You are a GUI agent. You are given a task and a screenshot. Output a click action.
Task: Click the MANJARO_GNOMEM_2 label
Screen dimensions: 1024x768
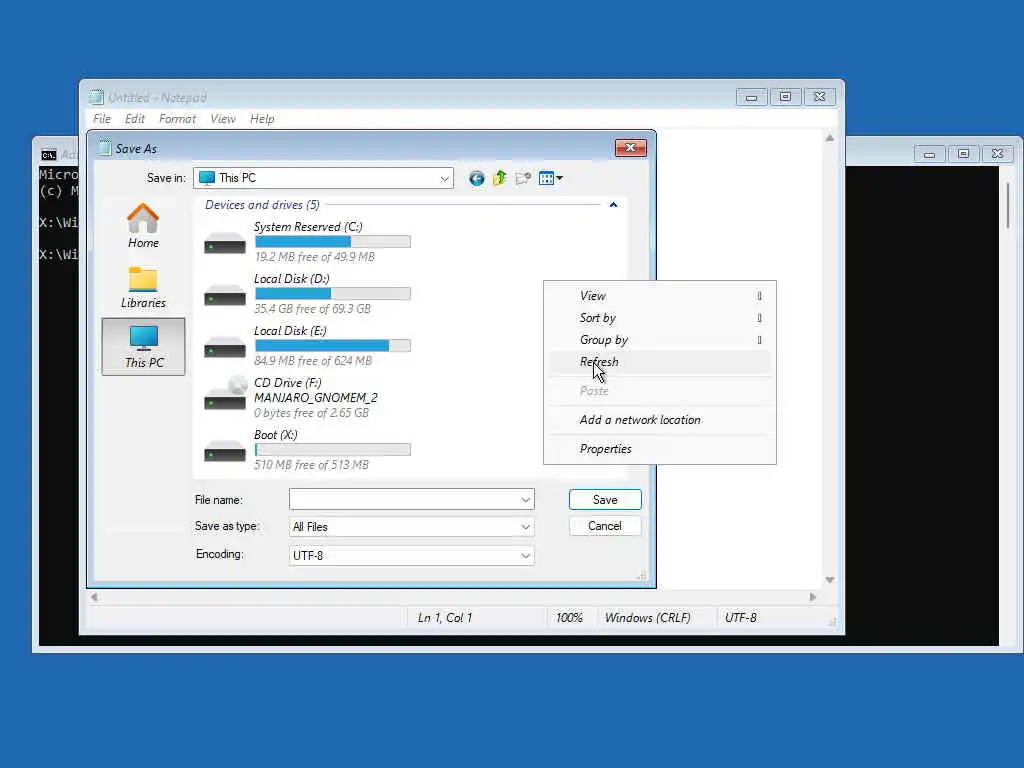pyautogui.click(x=316, y=398)
